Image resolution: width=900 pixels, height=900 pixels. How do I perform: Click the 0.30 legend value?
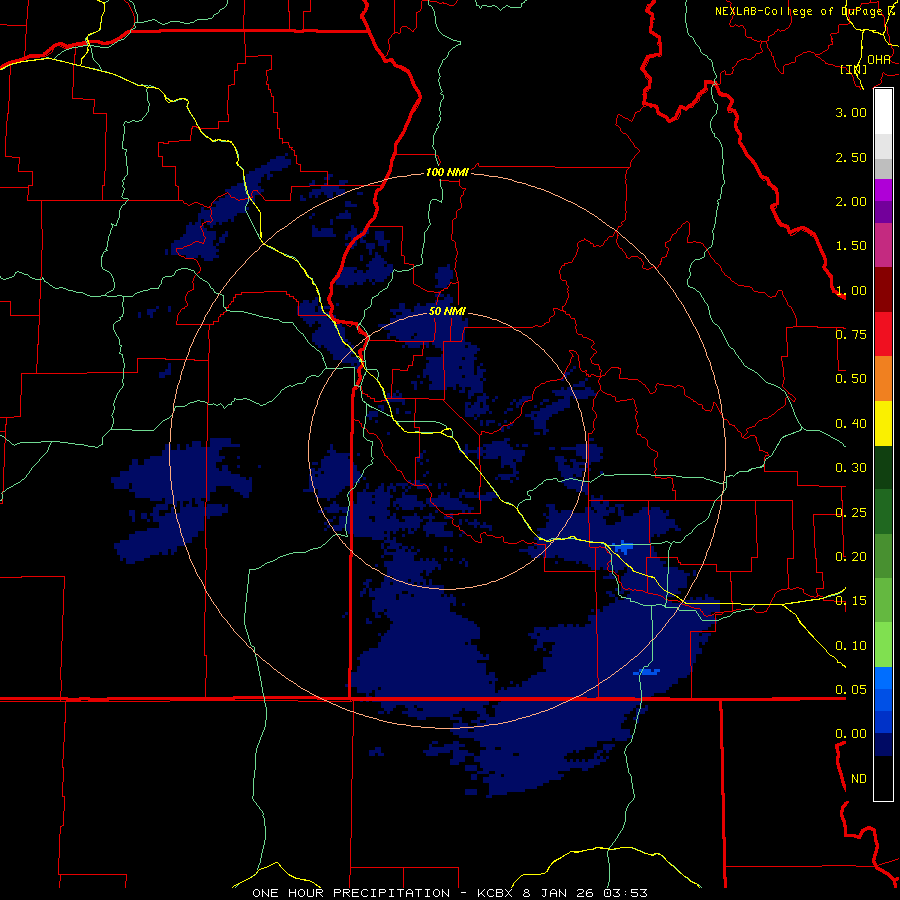pyautogui.click(x=851, y=467)
